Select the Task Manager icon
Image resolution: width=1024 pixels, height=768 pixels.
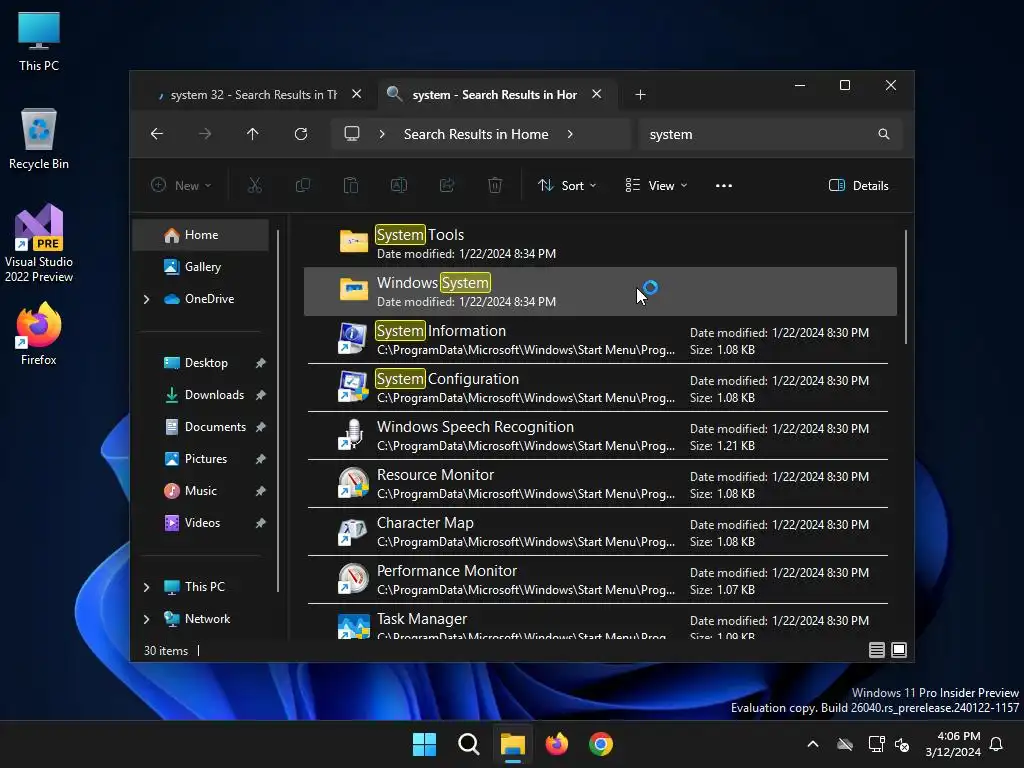(x=353, y=624)
